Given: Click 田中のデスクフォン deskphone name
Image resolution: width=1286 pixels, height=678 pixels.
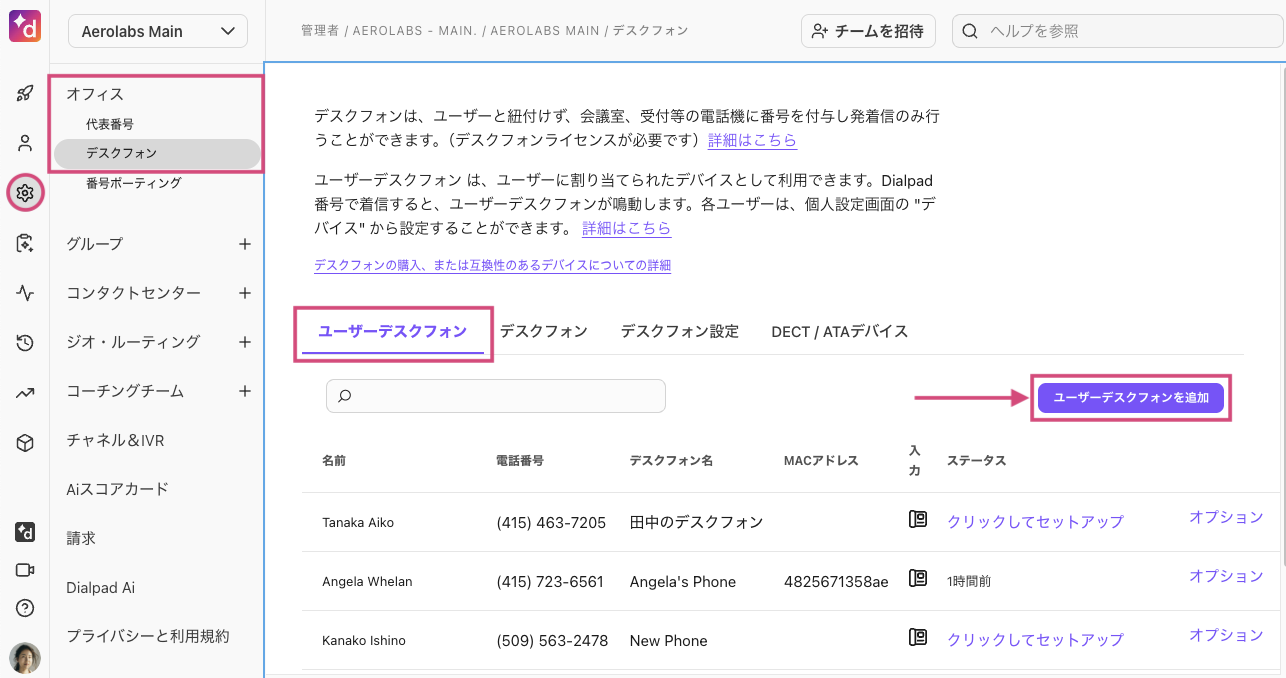Looking at the screenshot, I should coord(696,522).
